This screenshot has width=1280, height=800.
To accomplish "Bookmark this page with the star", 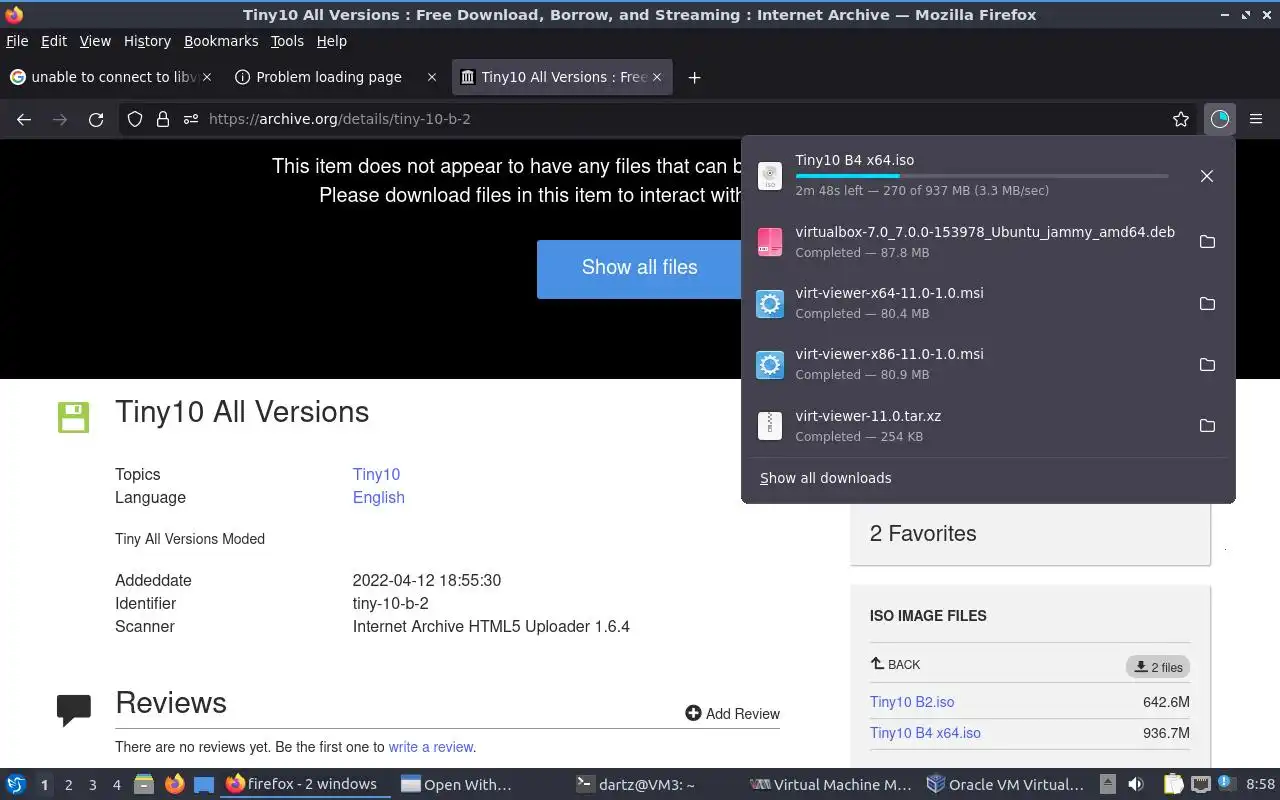I will [x=1181, y=119].
